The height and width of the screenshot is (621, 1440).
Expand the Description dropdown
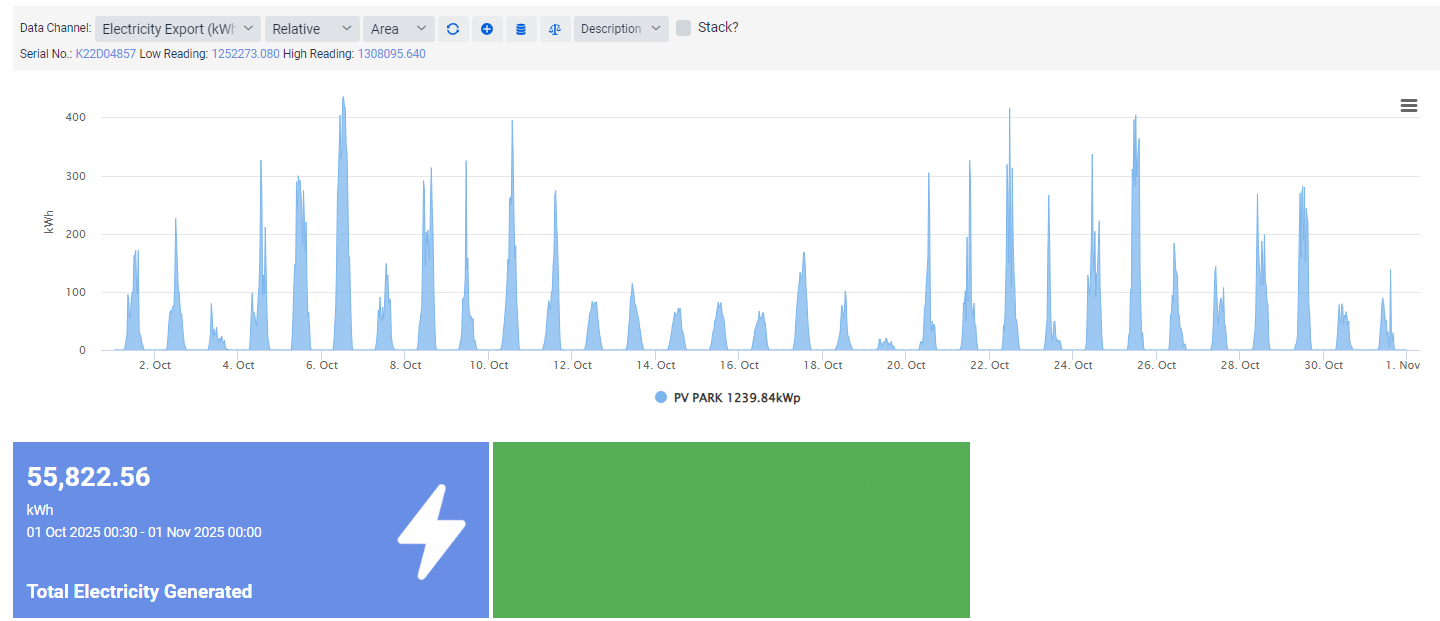621,29
